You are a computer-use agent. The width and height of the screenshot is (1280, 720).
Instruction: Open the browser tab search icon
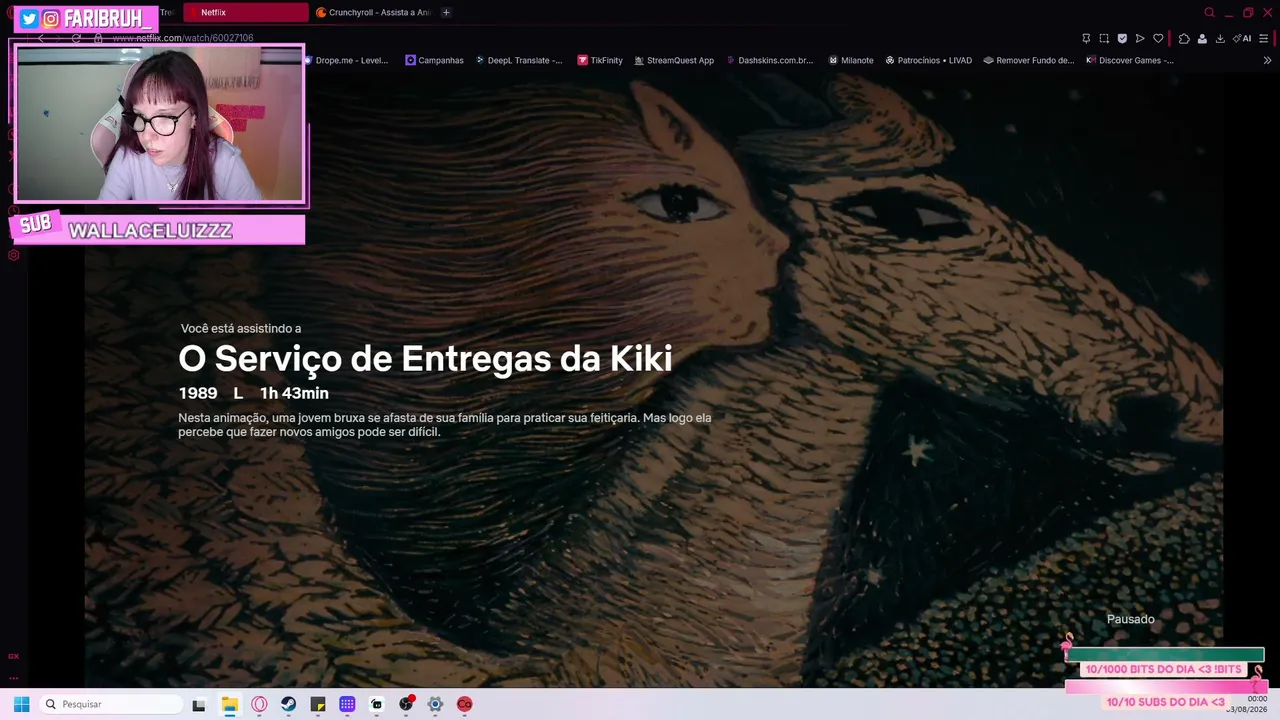pyautogui.click(x=1209, y=13)
